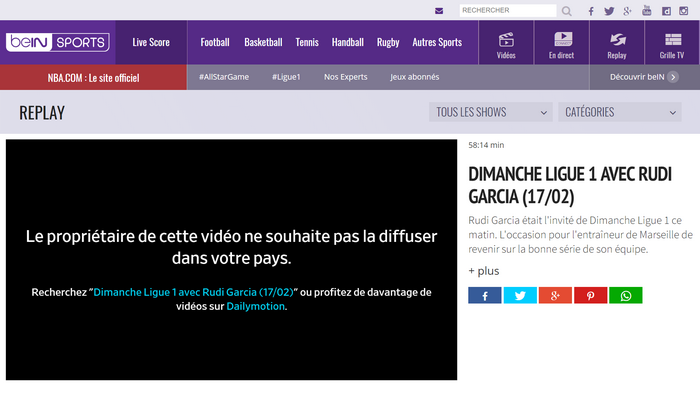This screenshot has width=700, height=399.
Task: Click the Dimanche Ligue 1 avec Rudi Garcia video link
Action: point(193,292)
